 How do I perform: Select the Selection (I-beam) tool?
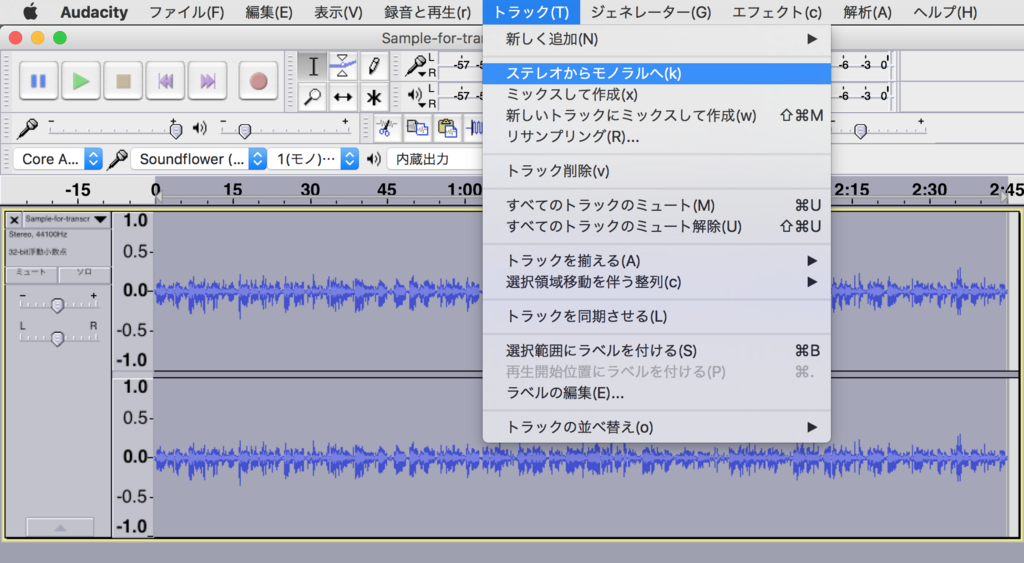(x=313, y=66)
